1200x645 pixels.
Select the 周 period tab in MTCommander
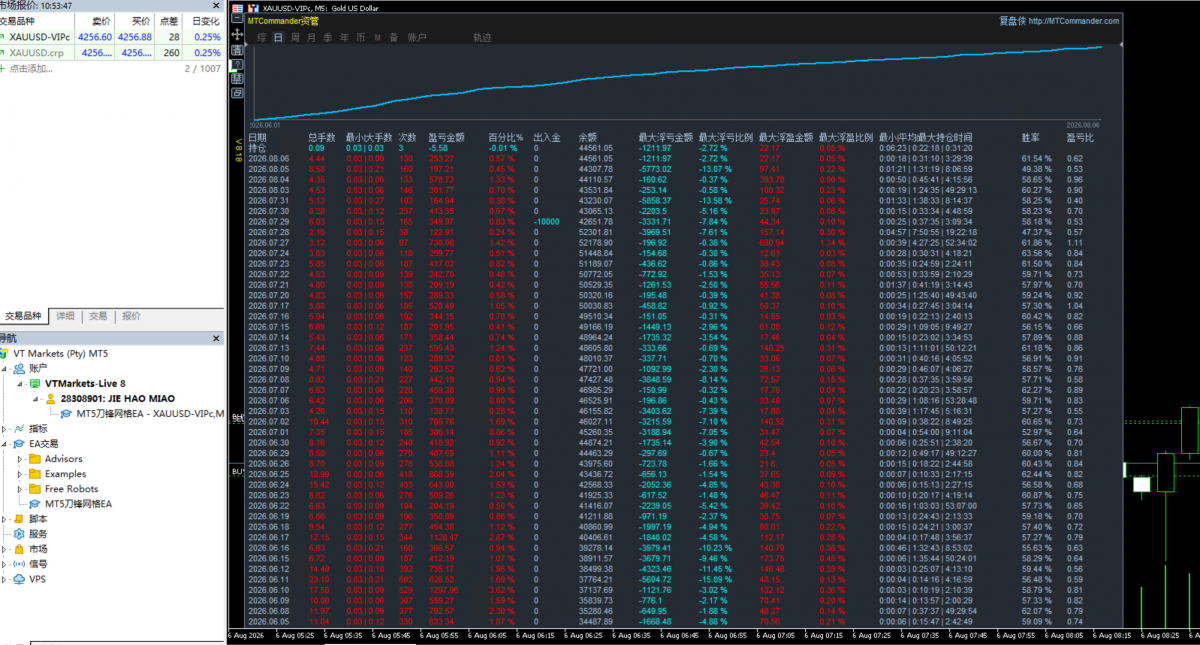pos(295,38)
